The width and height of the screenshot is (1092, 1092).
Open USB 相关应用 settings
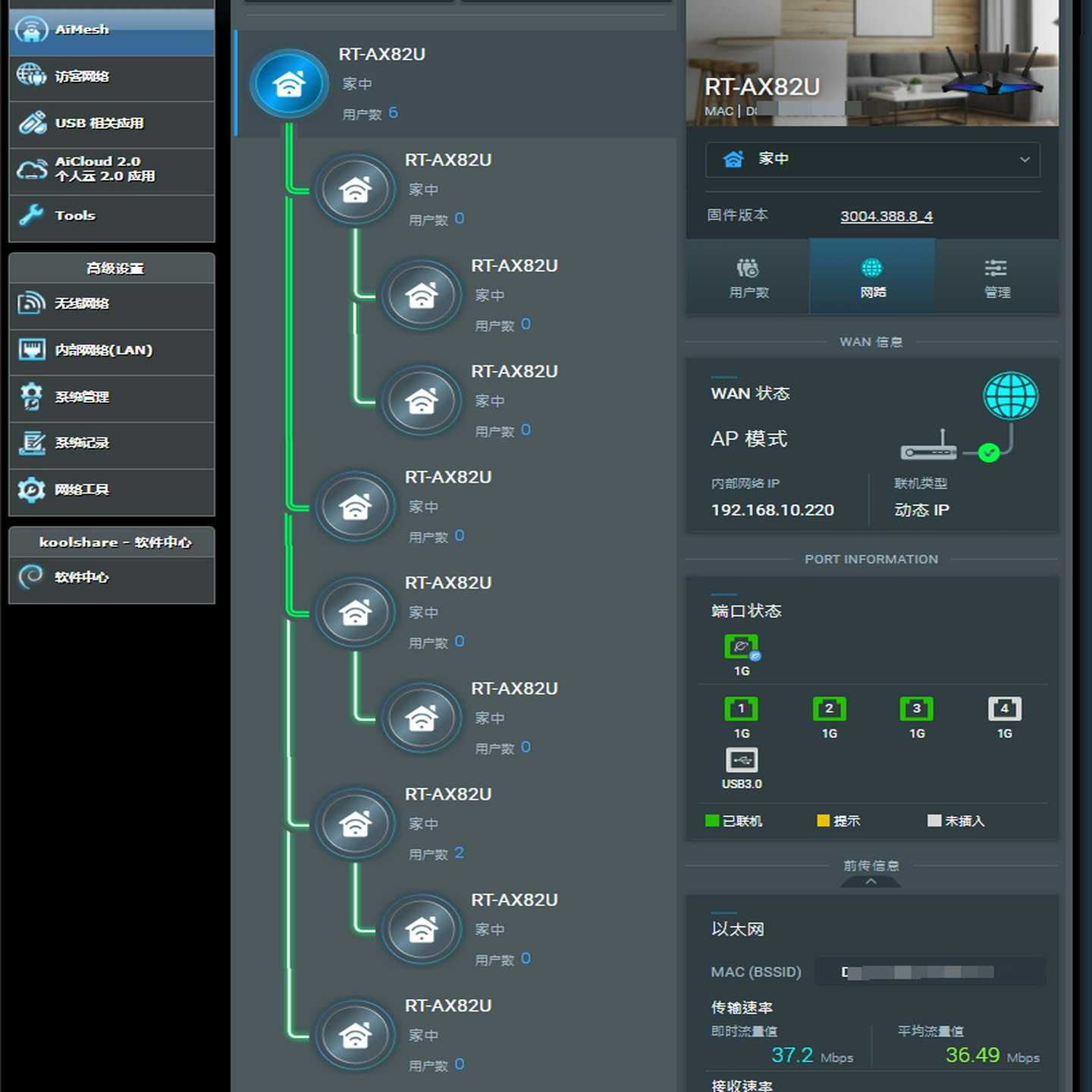99,124
